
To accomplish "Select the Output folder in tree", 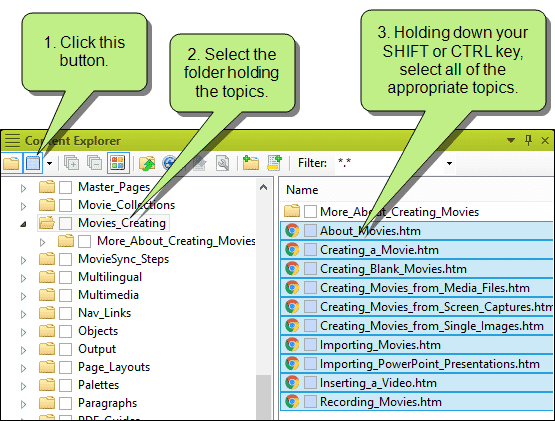I will pos(97,349).
